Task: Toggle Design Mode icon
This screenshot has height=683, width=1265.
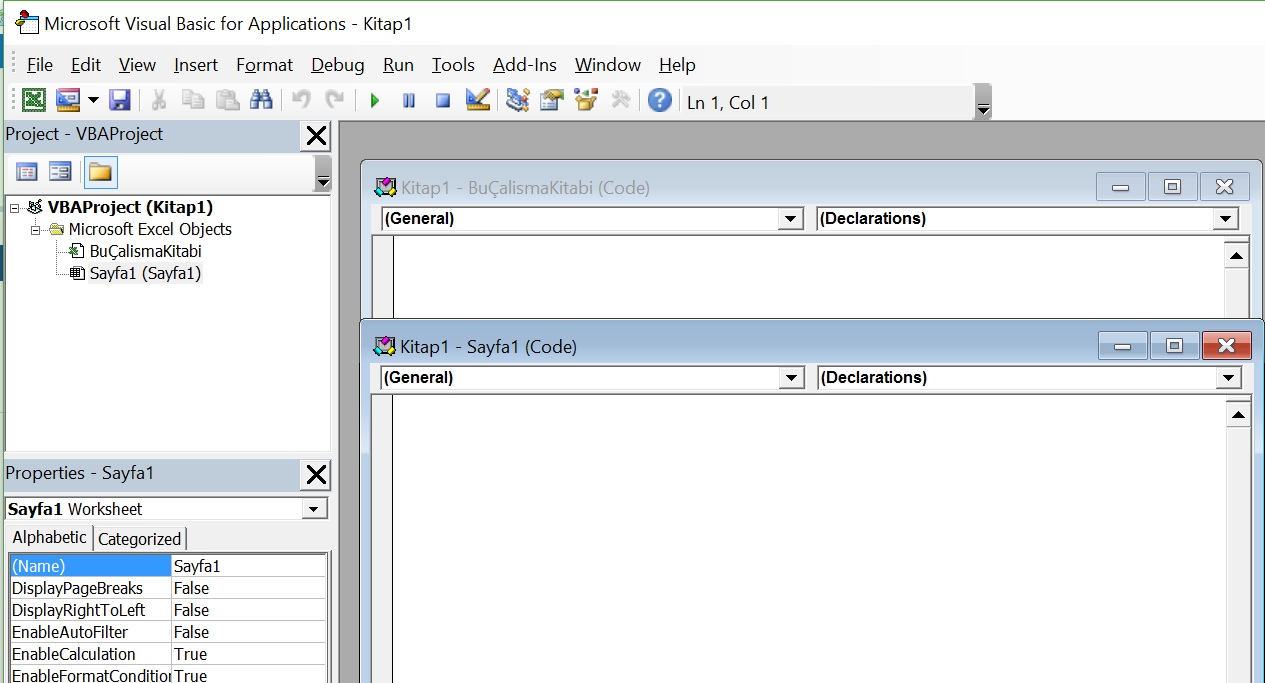Action: (x=478, y=100)
